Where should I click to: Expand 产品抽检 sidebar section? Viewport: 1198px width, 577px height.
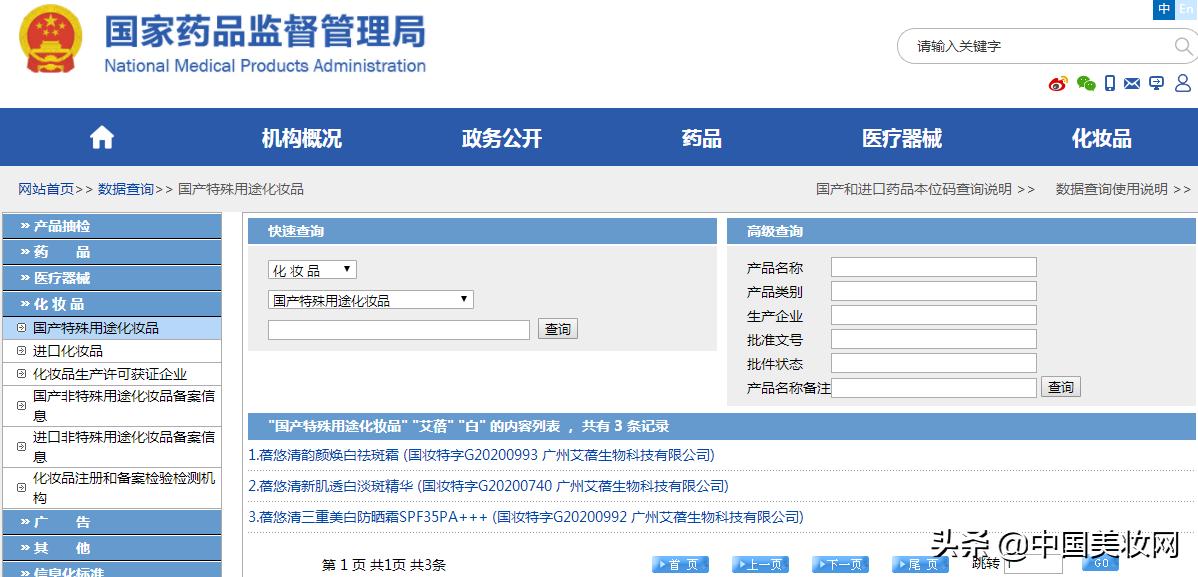click(x=112, y=226)
